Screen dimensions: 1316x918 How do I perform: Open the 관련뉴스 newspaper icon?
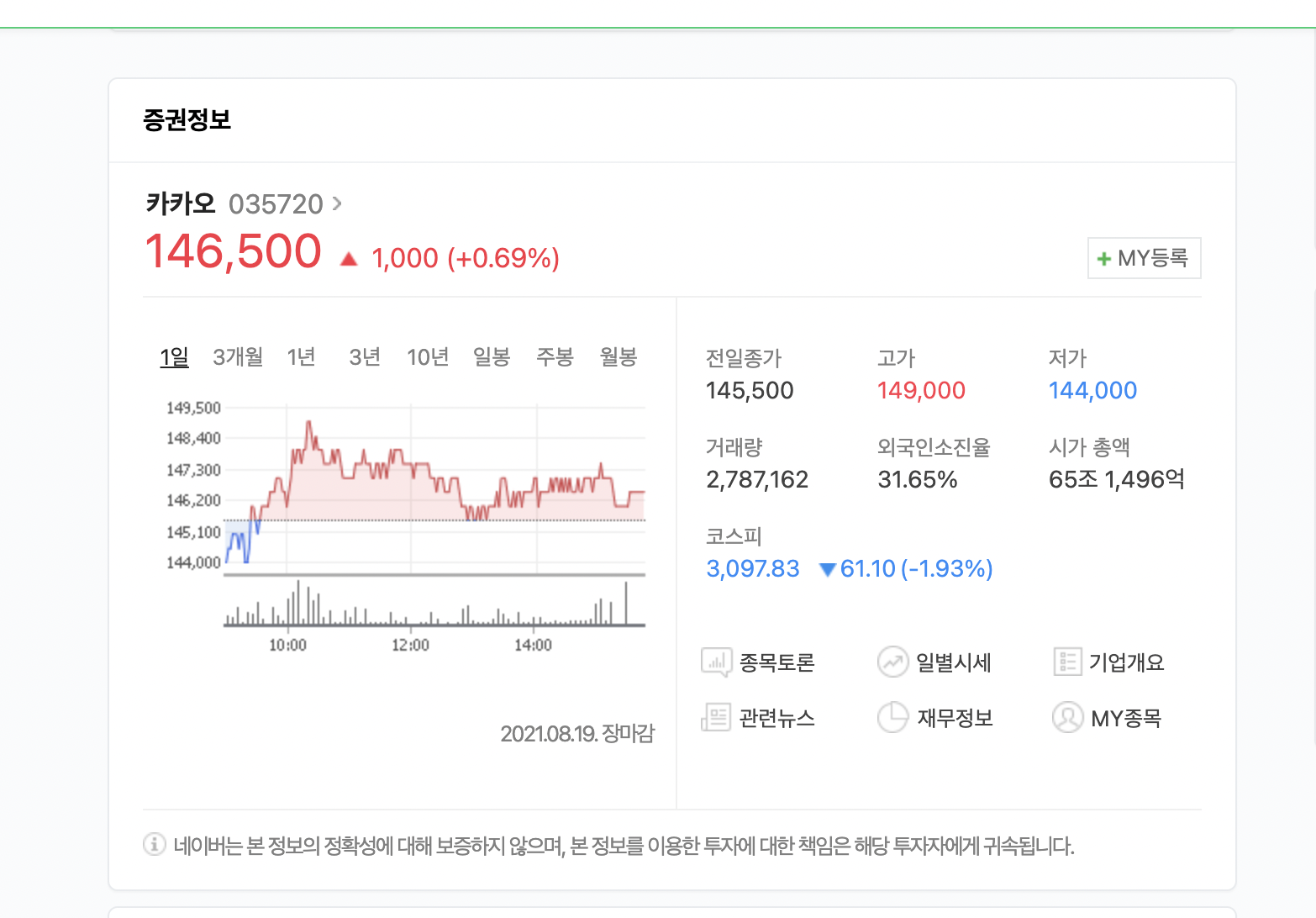(716, 718)
